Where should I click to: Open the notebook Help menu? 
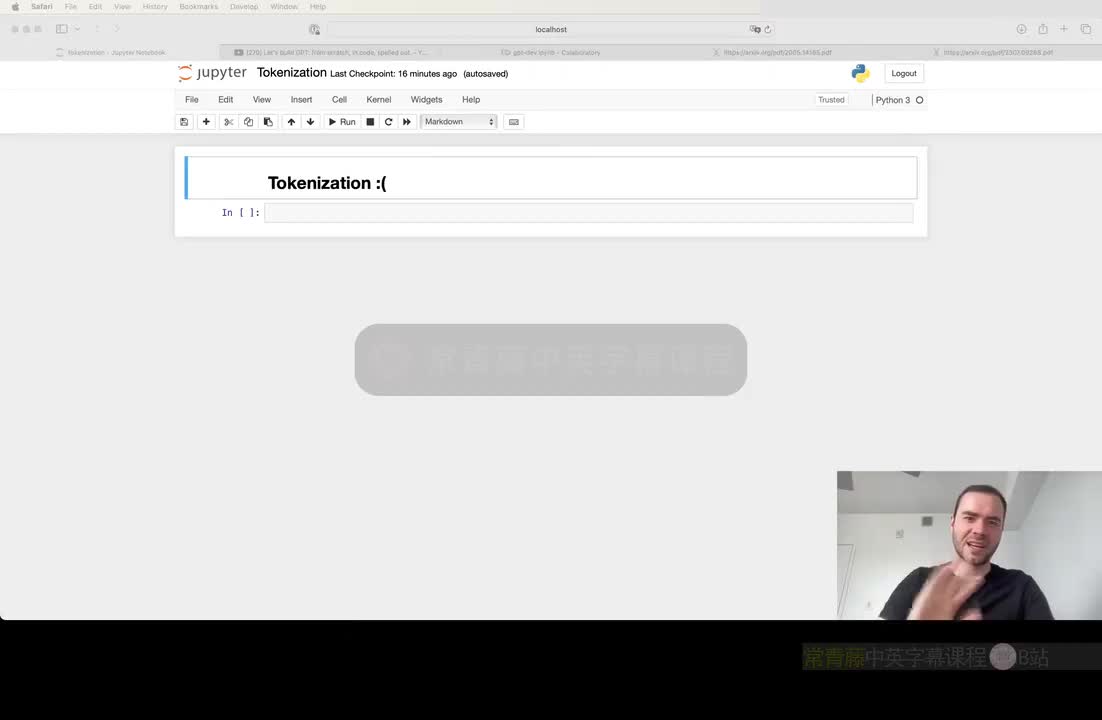(471, 100)
